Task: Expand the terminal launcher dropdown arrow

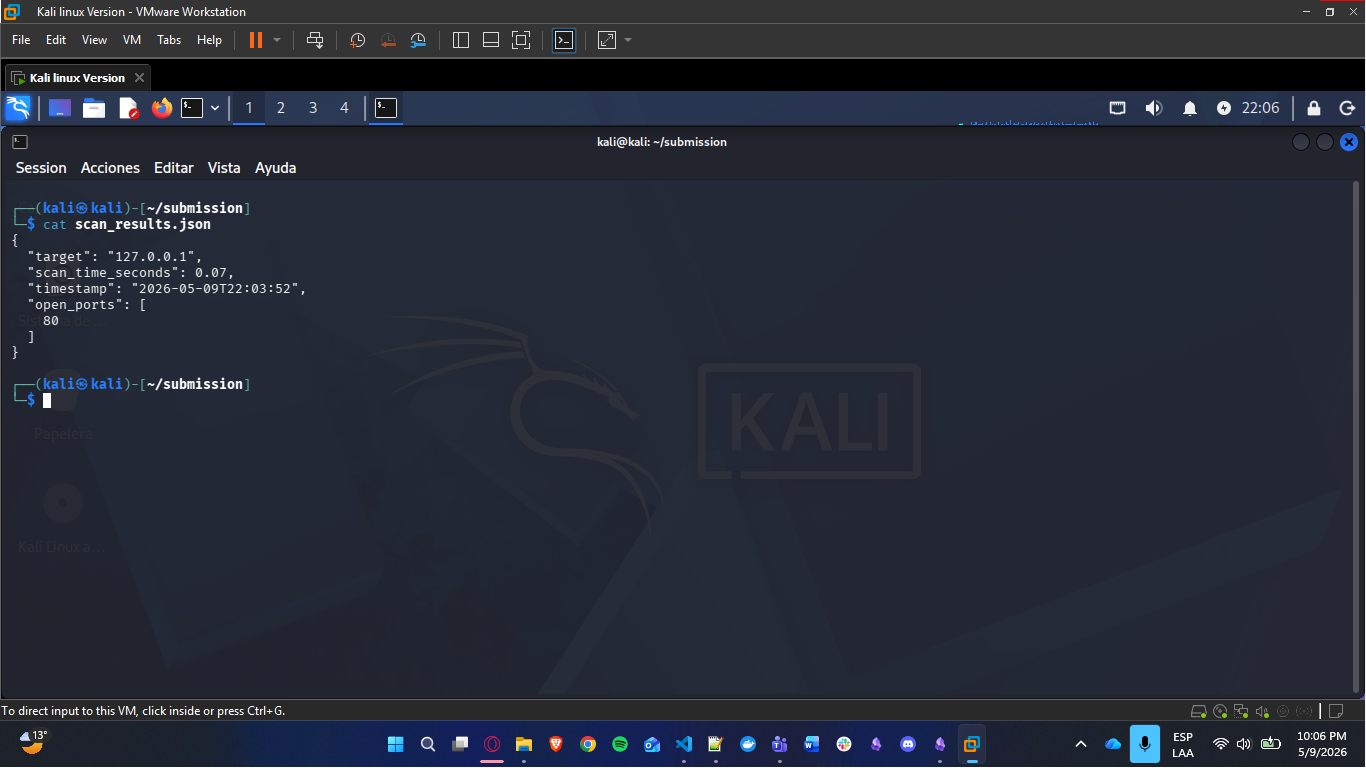Action: (x=215, y=108)
